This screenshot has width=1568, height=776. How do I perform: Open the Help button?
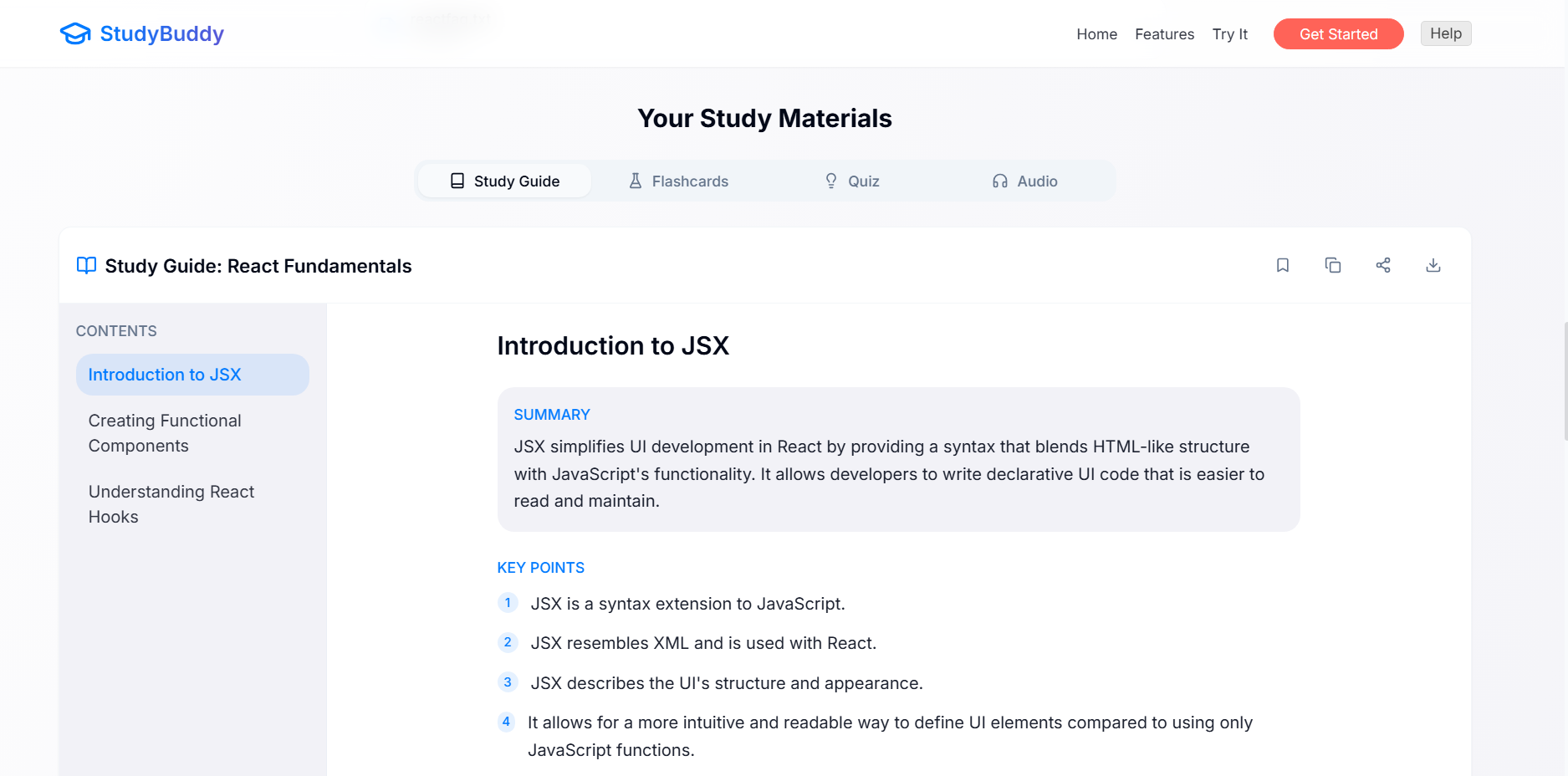[1445, 33]
